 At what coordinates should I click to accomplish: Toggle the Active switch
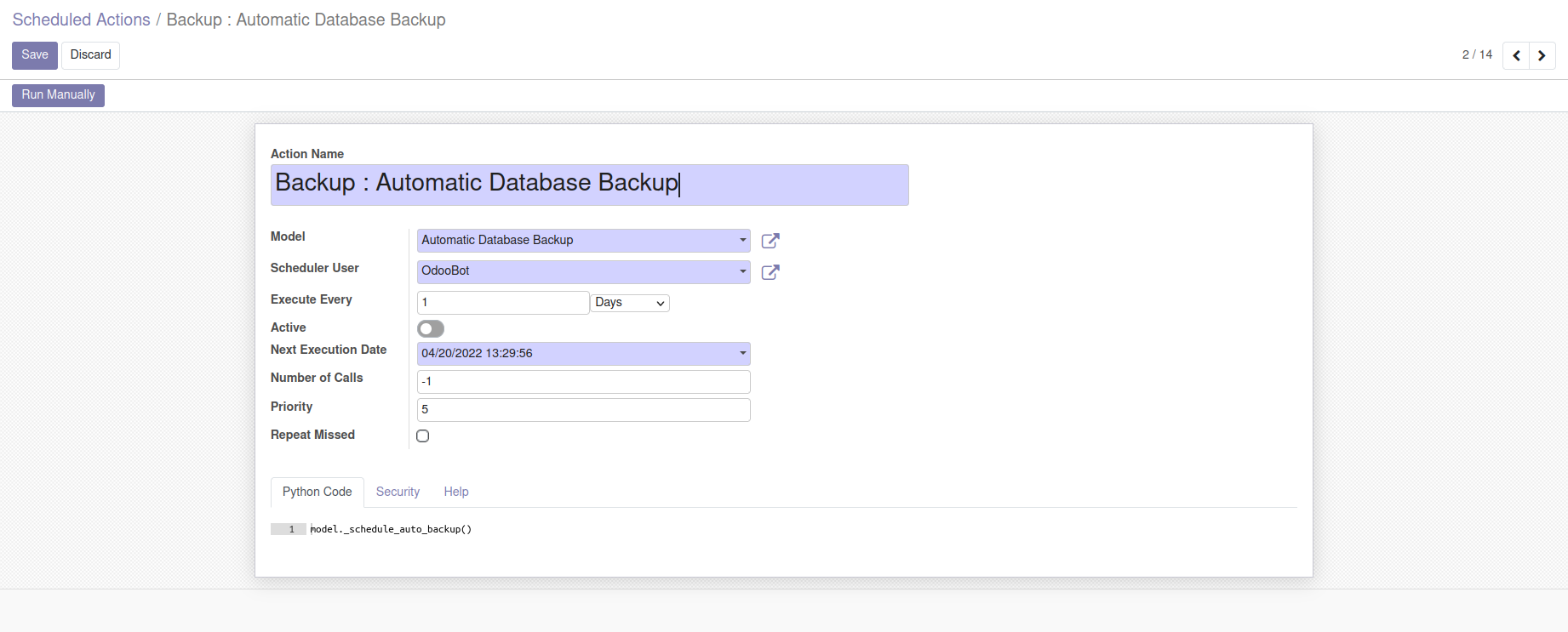coord(431,328)
